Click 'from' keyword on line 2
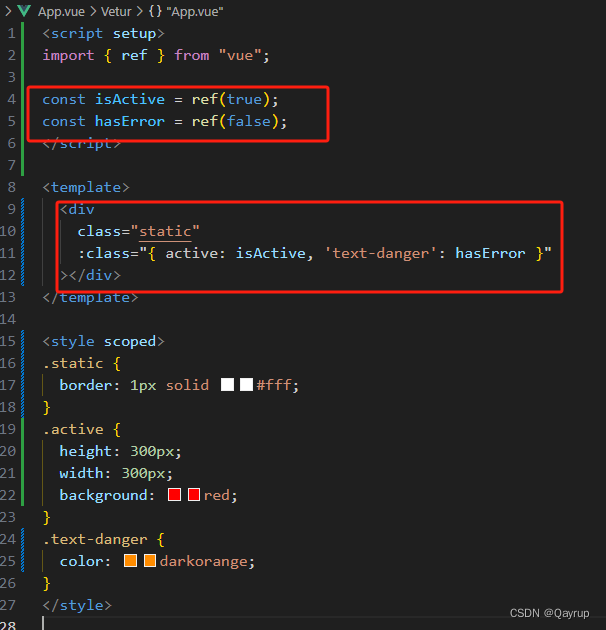The height and width of the screenshot is (630, 606). [192, 55]
